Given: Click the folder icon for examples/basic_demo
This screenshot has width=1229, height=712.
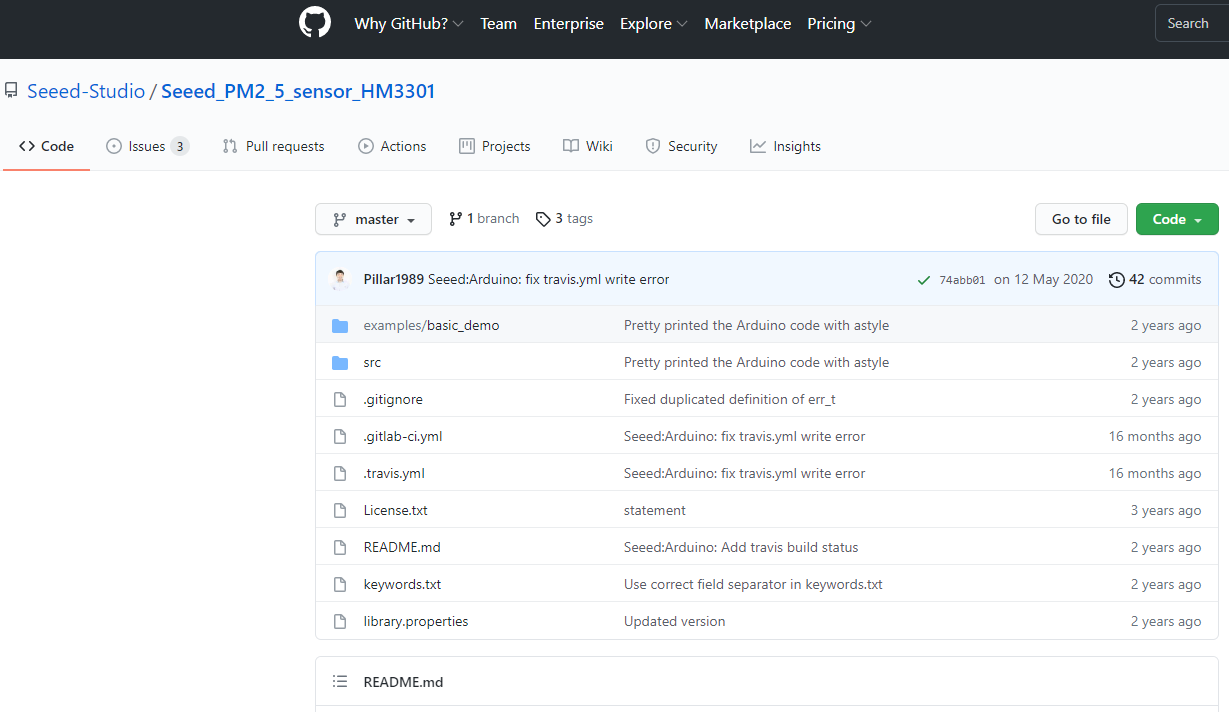Looking at the screenshot, I should (340, 326).
